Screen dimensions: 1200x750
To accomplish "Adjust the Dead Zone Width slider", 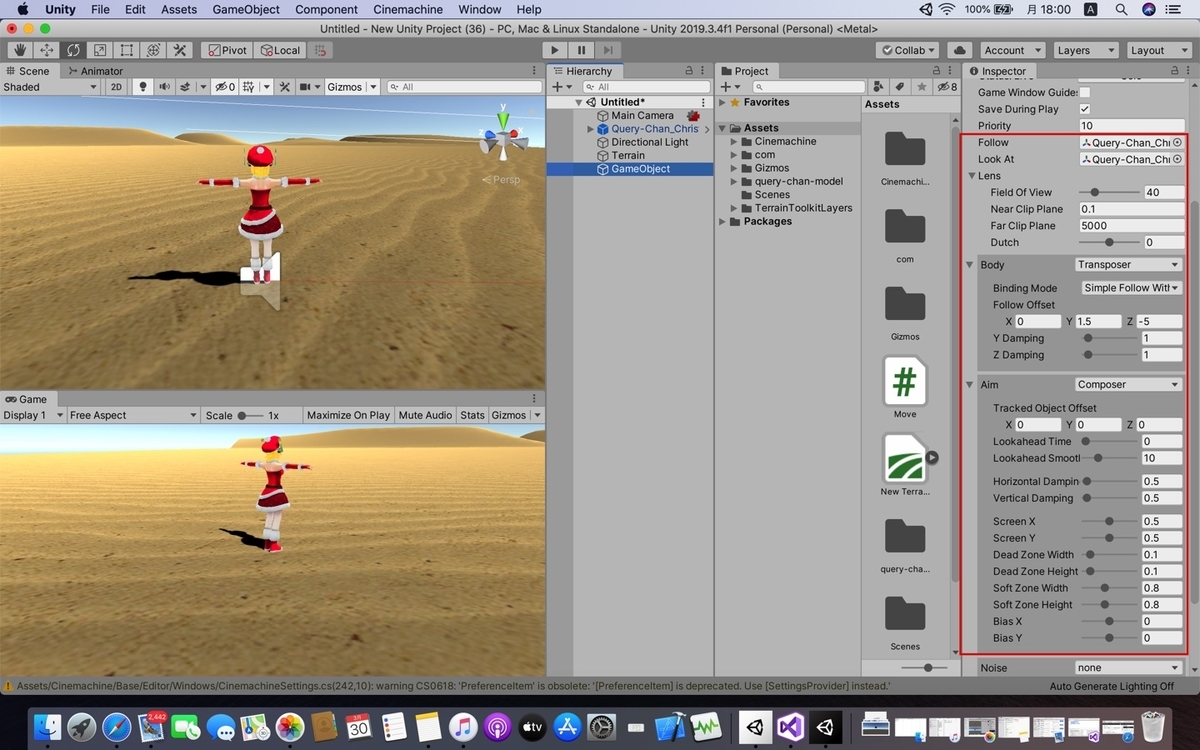I will click(x=1109, y=555).
